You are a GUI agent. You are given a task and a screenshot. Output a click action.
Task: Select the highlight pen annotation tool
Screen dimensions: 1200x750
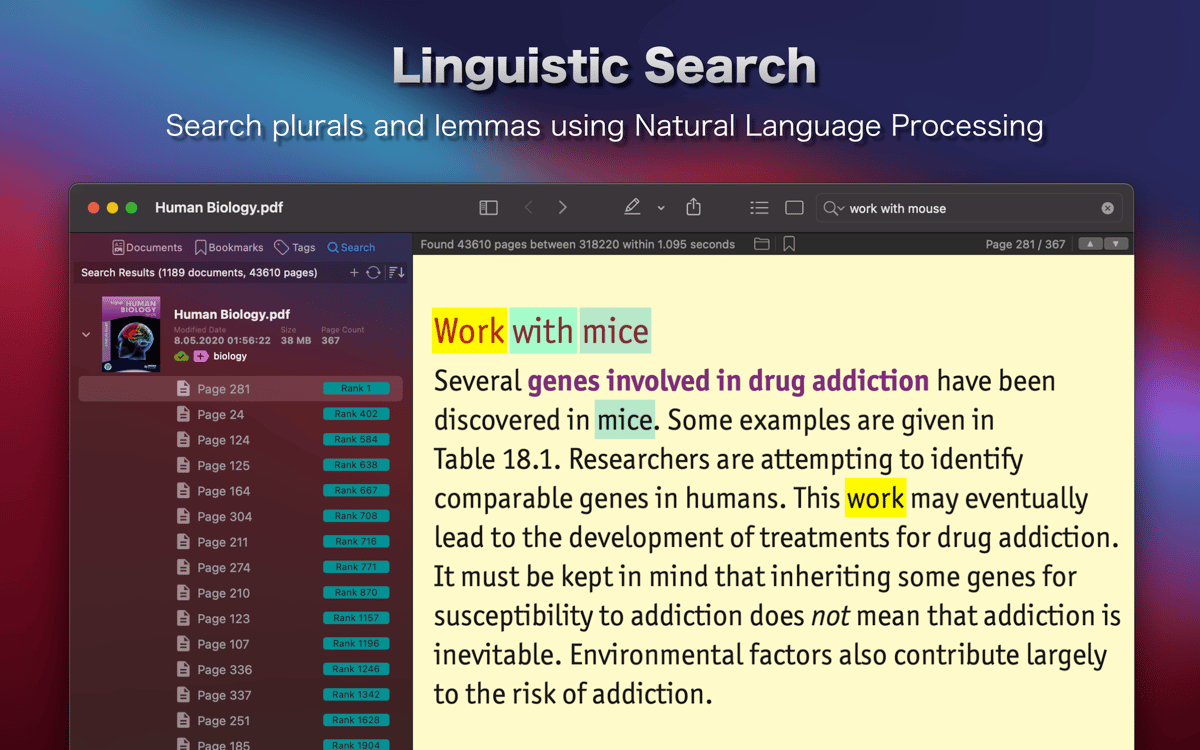(632, 208)
